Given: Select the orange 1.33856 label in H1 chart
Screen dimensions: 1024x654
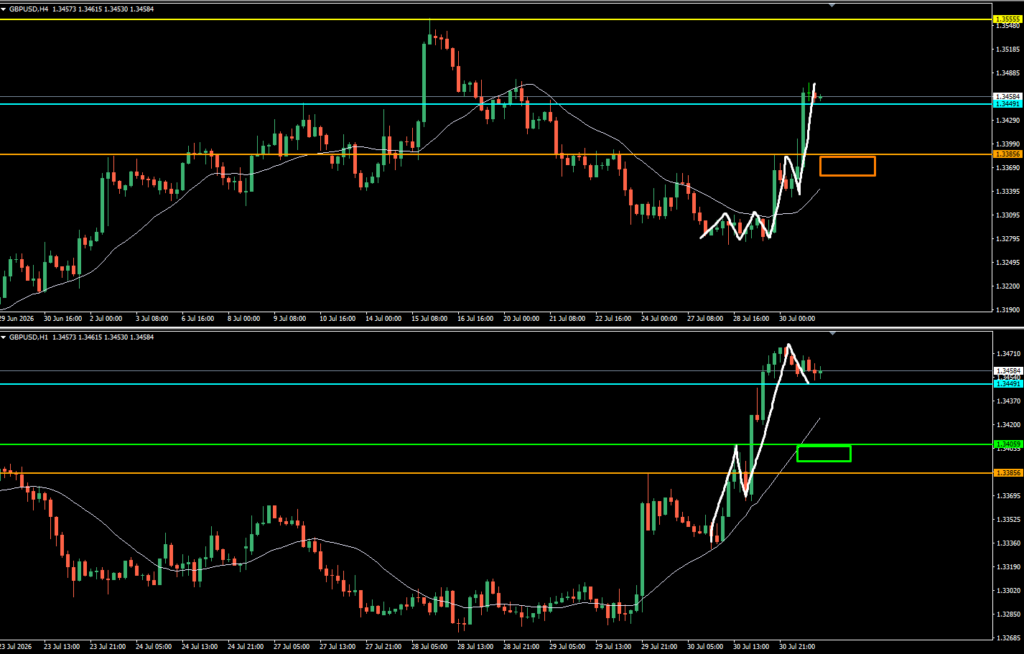Looking at the screenshot, I should 1007,472.
